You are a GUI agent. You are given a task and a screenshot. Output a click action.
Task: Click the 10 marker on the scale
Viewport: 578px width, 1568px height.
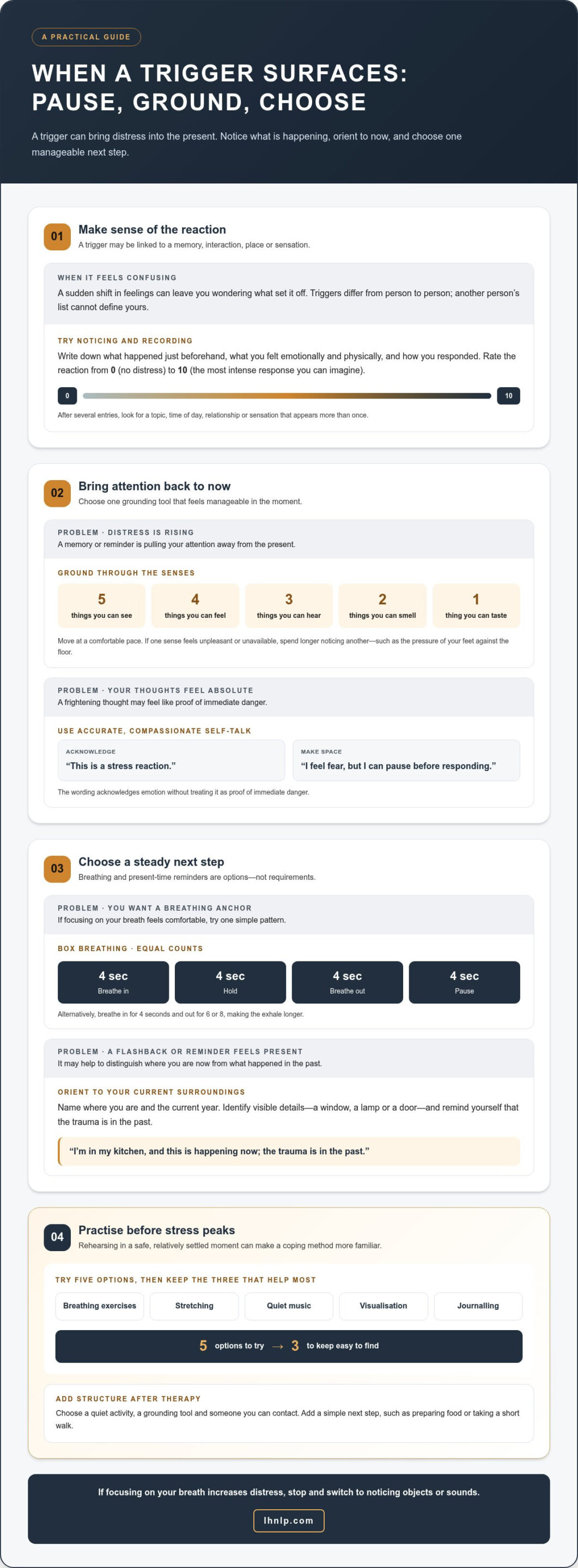coord(509,396)
